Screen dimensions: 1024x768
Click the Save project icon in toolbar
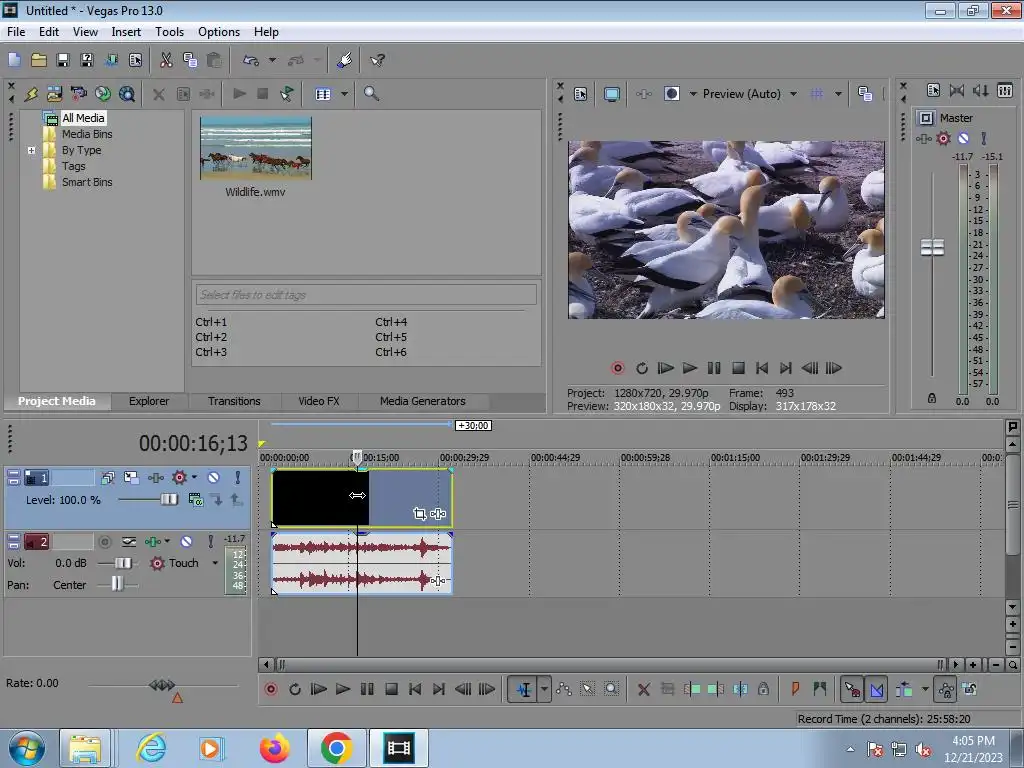point(63,60)
